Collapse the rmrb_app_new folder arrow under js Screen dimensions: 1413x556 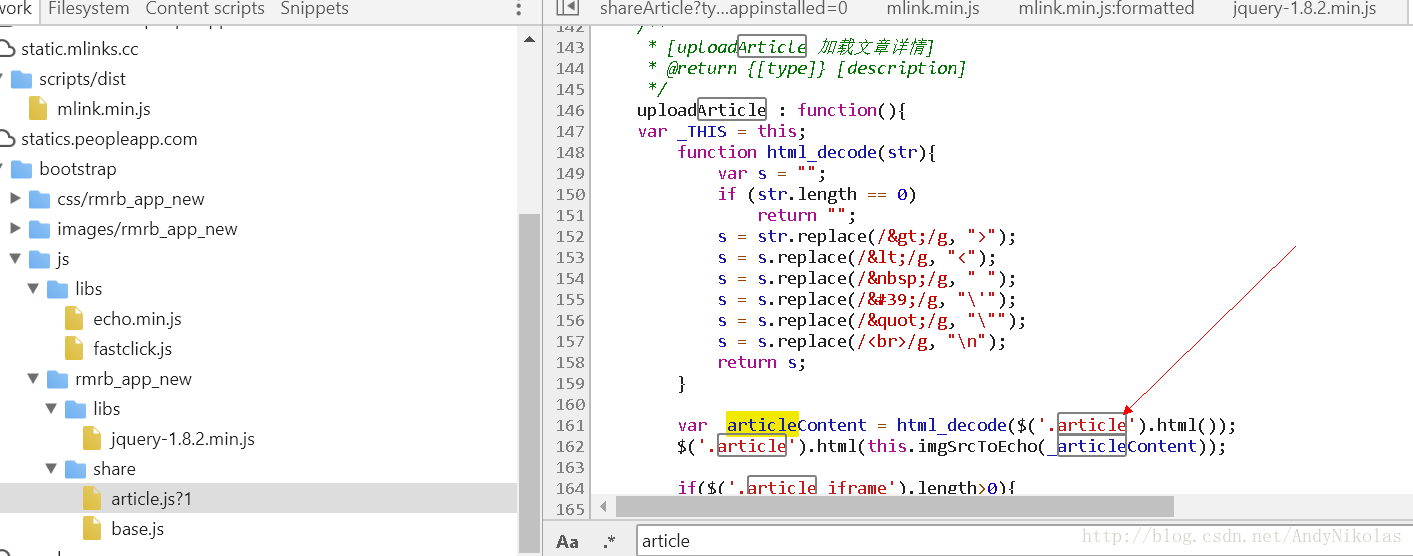pos(33,379)
